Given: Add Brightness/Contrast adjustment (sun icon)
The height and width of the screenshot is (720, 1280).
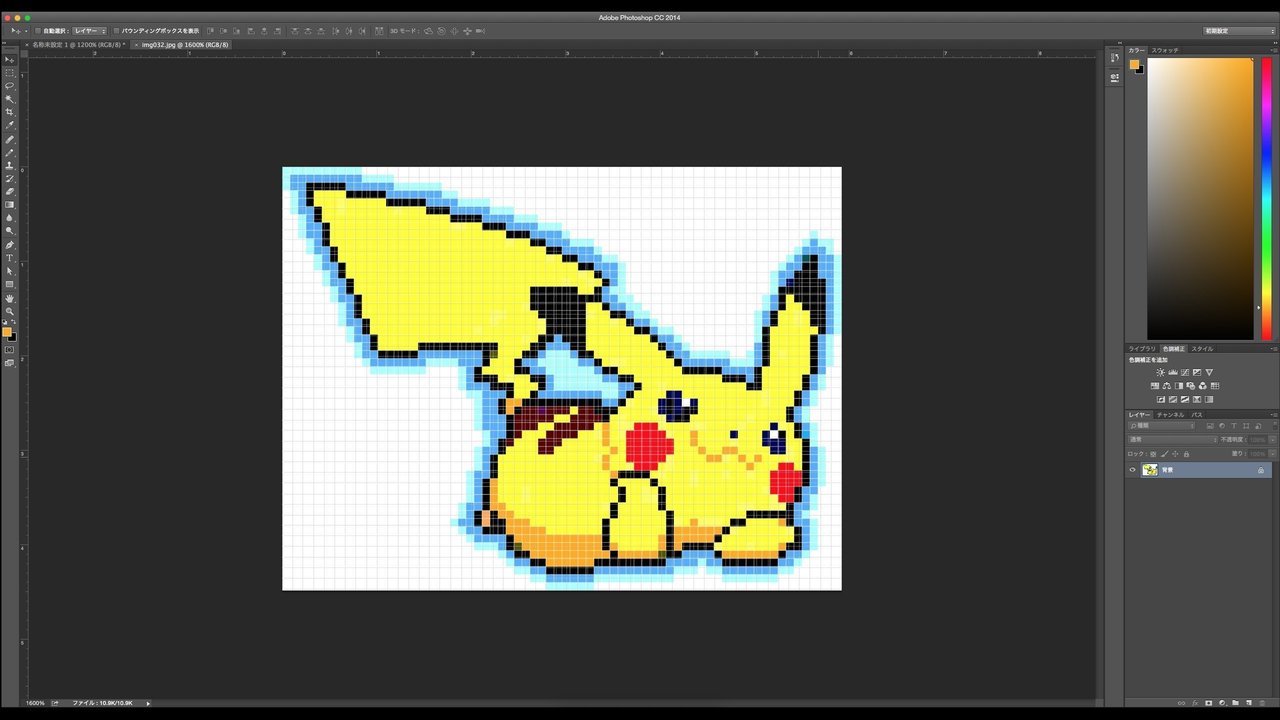Looking at the screenshot, I should (1160, 372).
